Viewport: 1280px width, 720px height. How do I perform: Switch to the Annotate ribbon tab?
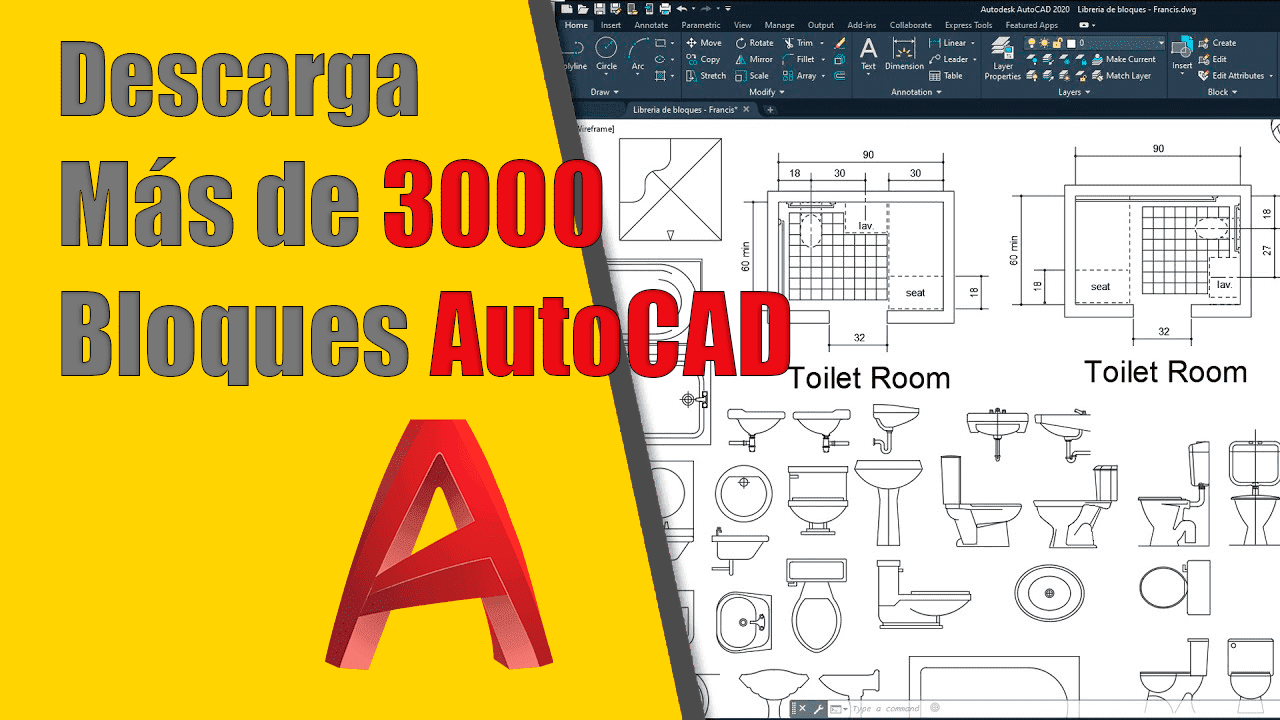[x=651, y=25]
